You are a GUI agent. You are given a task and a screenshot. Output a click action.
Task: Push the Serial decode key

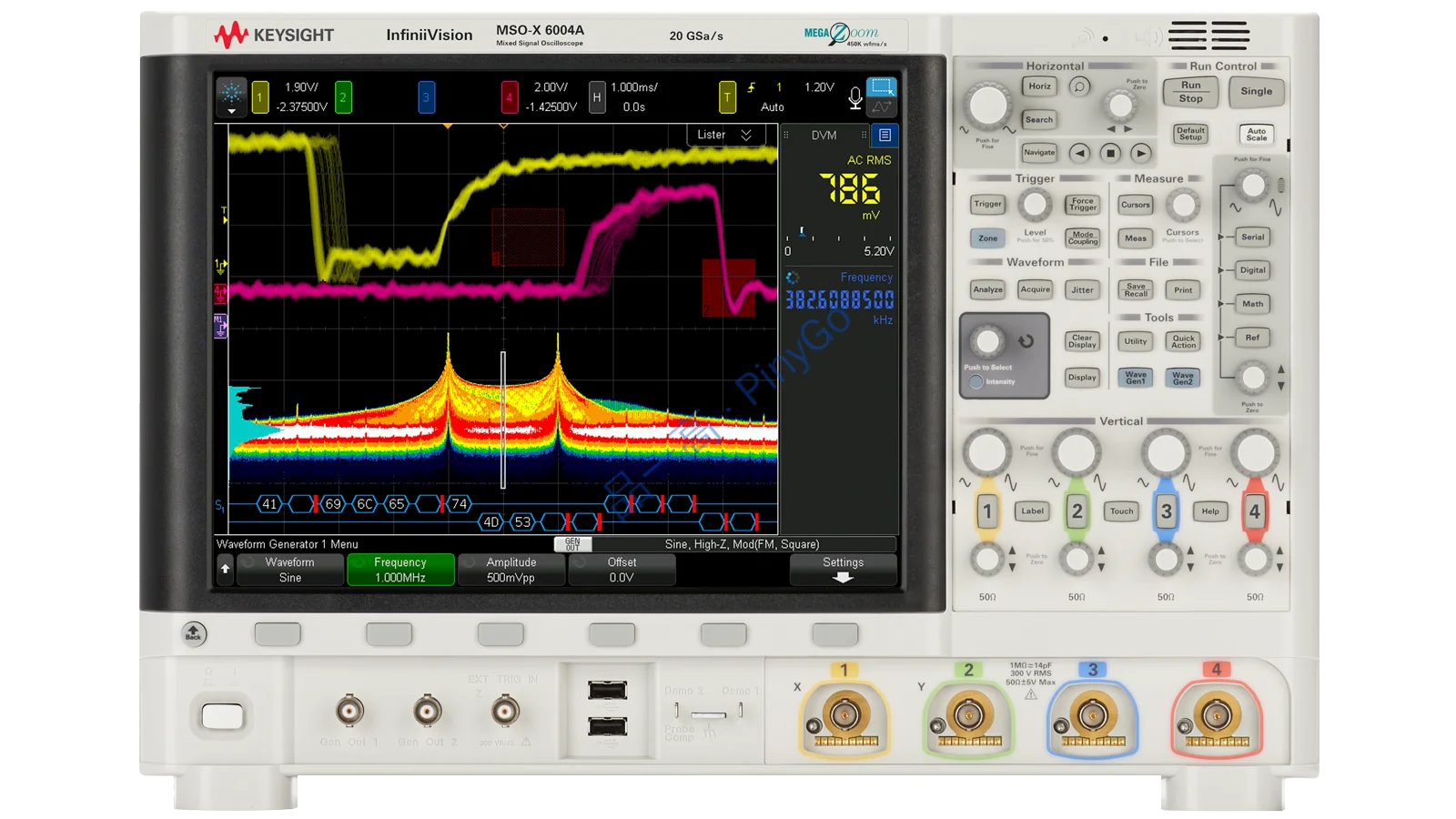point(1252,237)
